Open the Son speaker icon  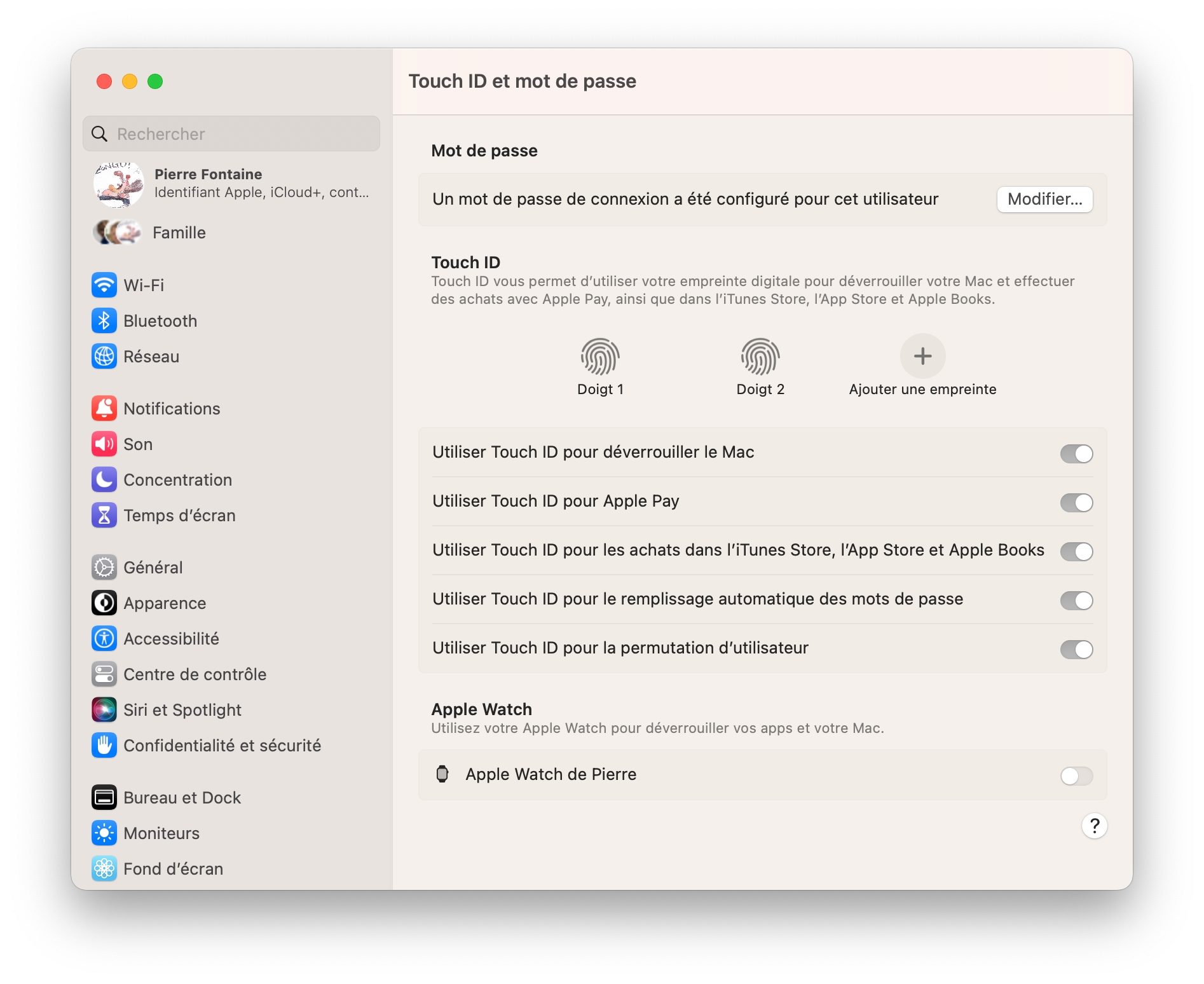[104, 444]
